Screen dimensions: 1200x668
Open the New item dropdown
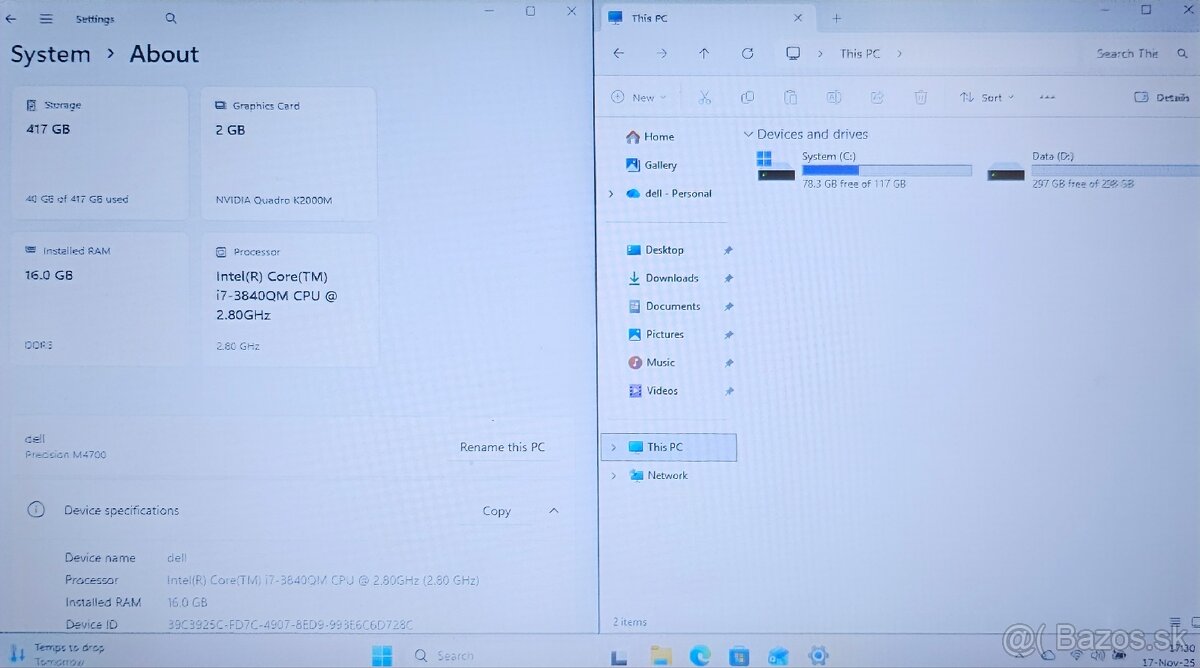point(637,97)
